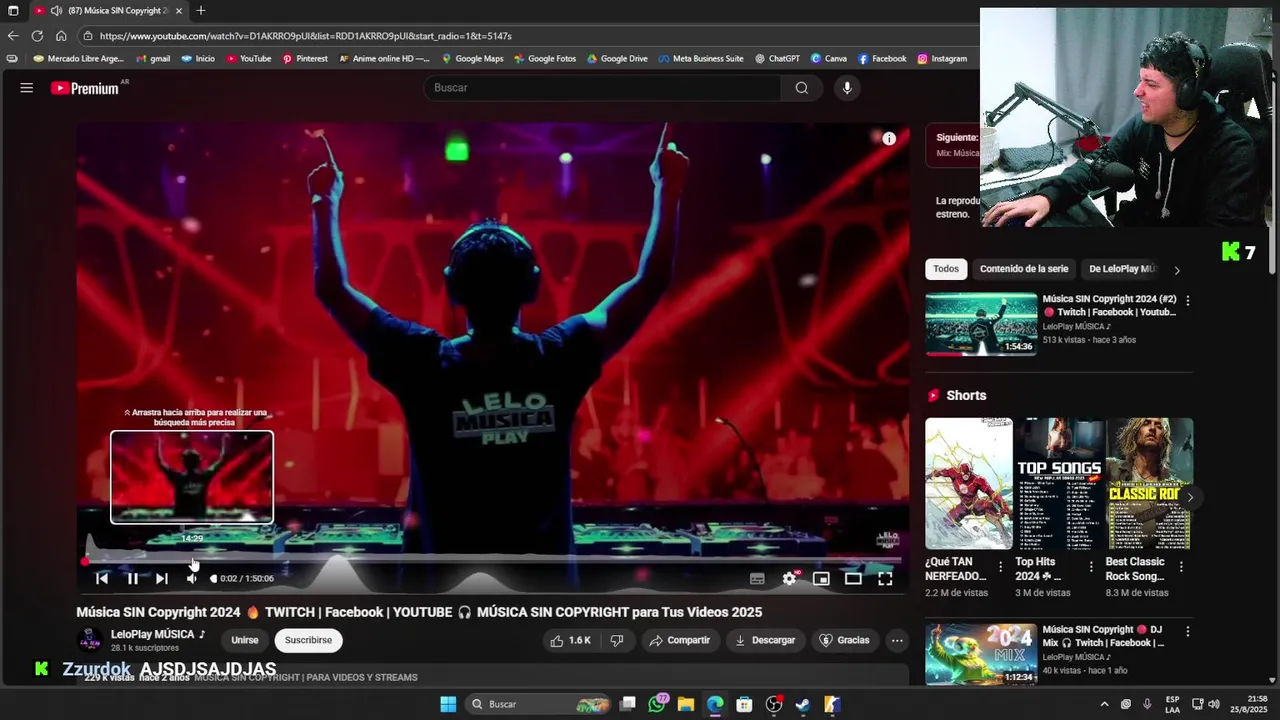
Task: Join the channel with Unirse
Action: (x=244, y=640)
